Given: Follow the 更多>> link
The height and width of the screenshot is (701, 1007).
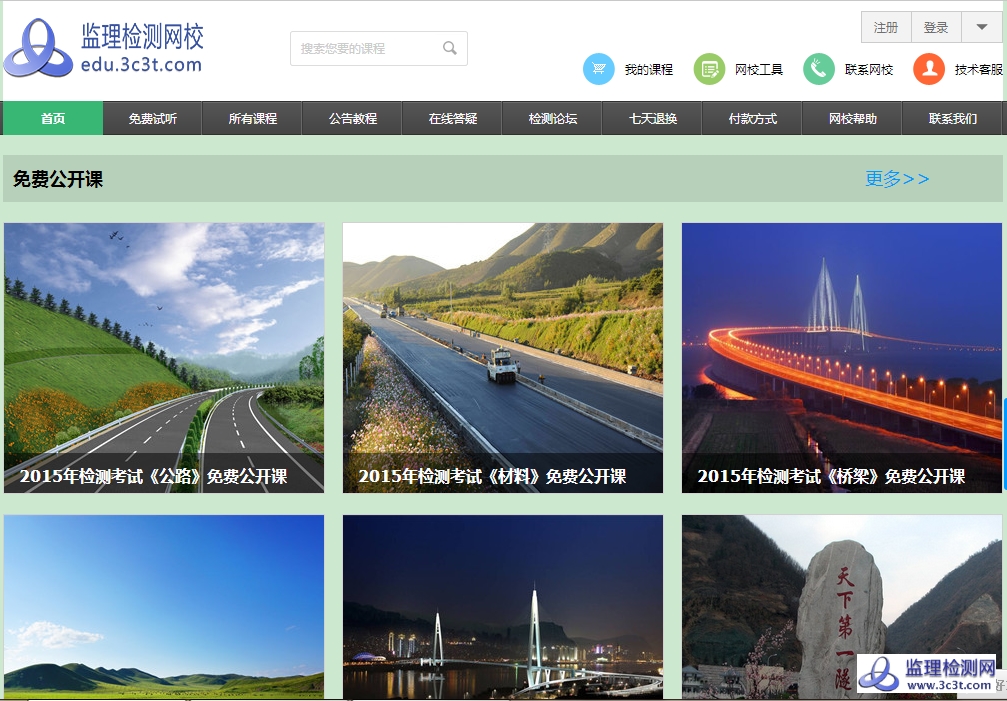Looking at the screenshot, I should click(x=897, y=179).
